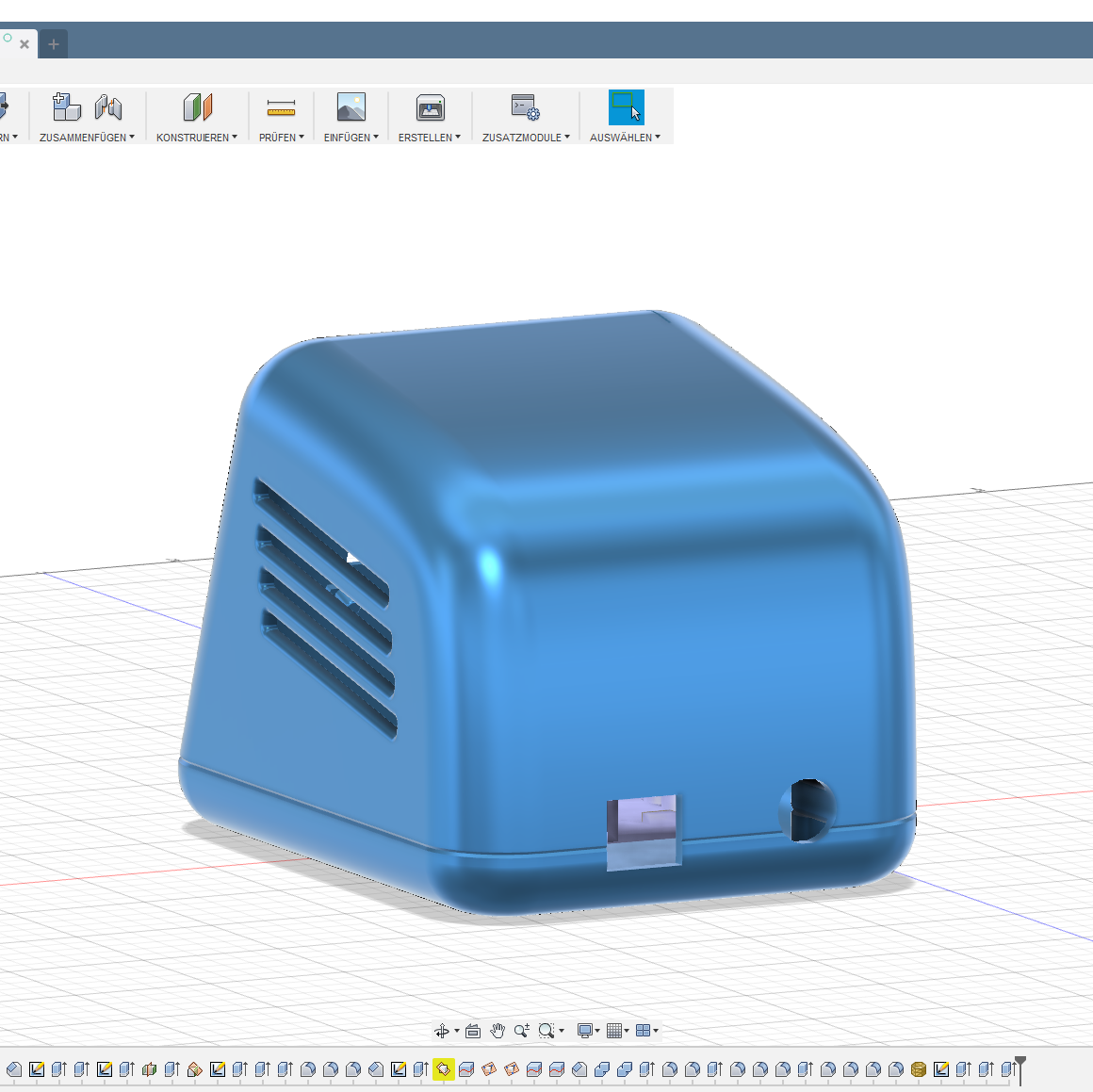
Task: Expand the AUSWÄHLEN dropdown arrow
Action: point(658,138)
